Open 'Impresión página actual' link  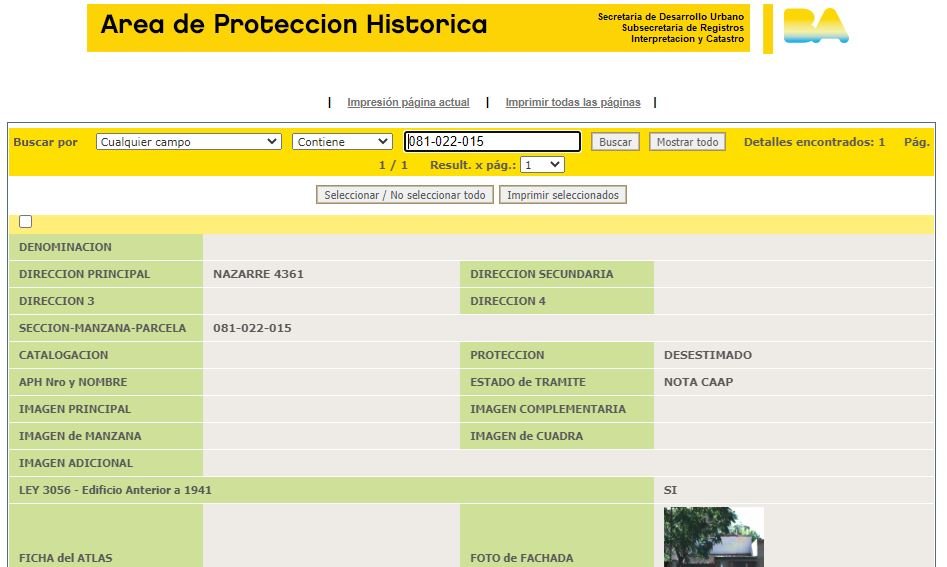(x=408, y=102)
